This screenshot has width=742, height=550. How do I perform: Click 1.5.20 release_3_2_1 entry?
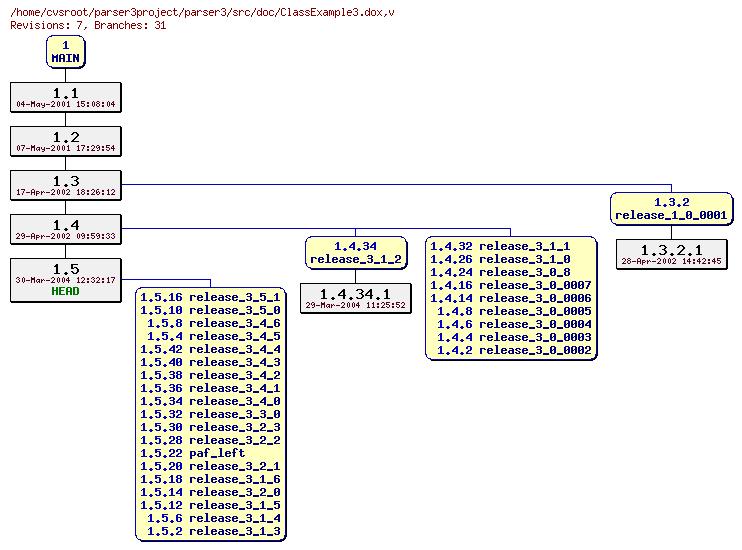(210, 467)
